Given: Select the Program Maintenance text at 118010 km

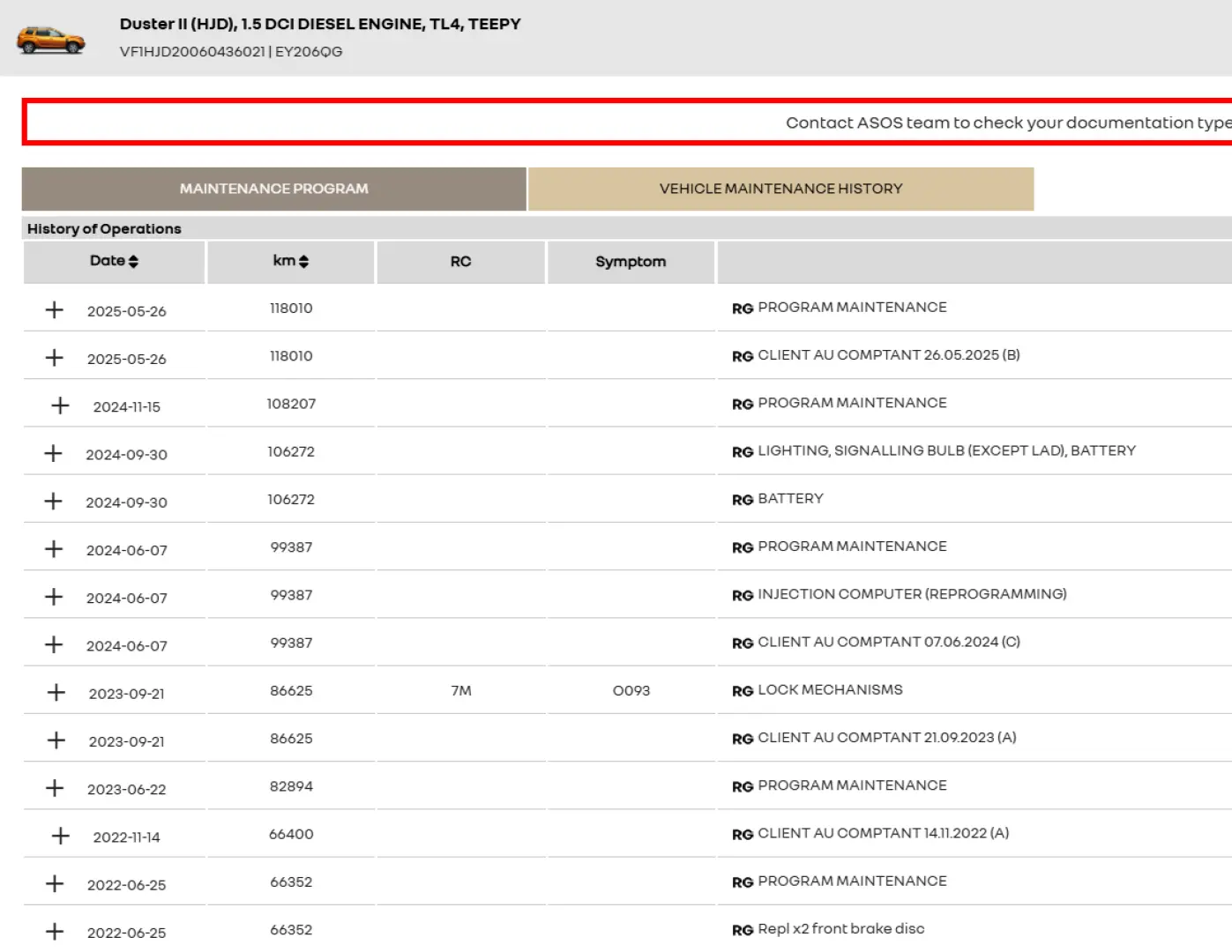Looking at the screenshot, I should point(852,308).
